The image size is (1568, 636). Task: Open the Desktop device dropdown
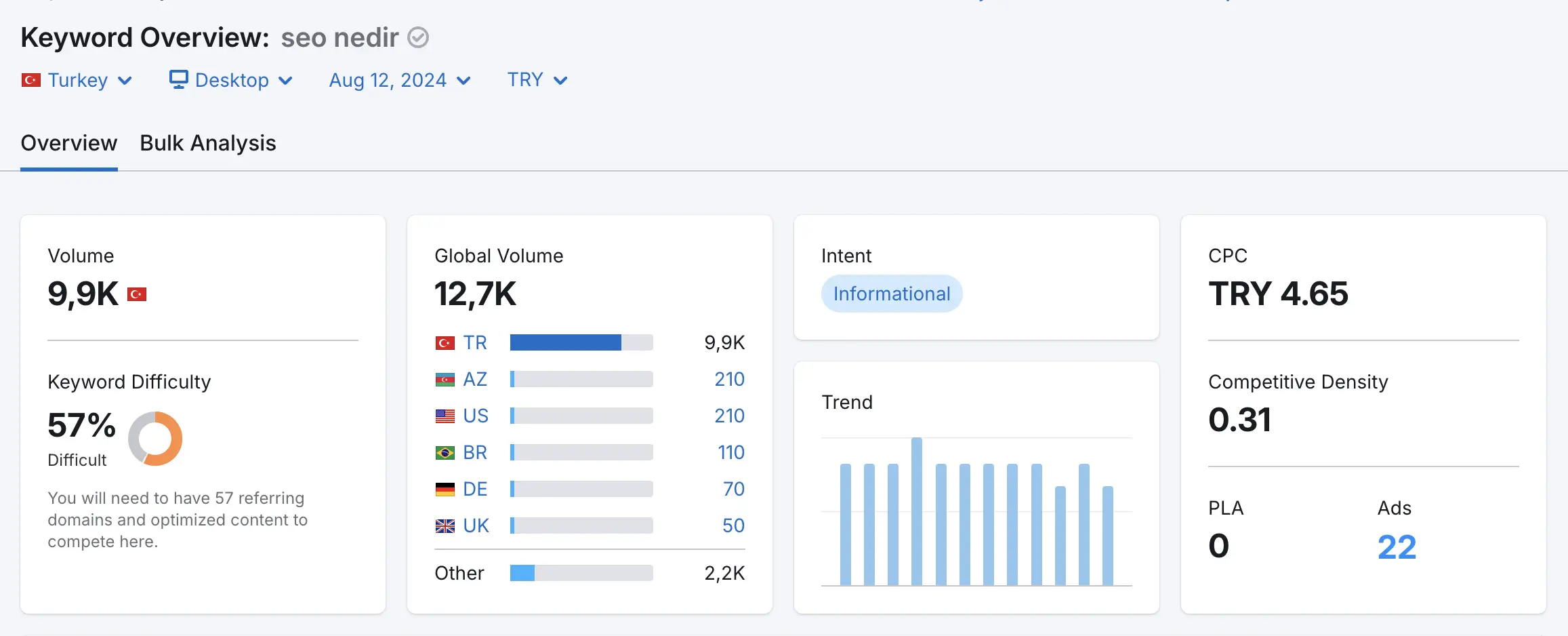point(231,80)
